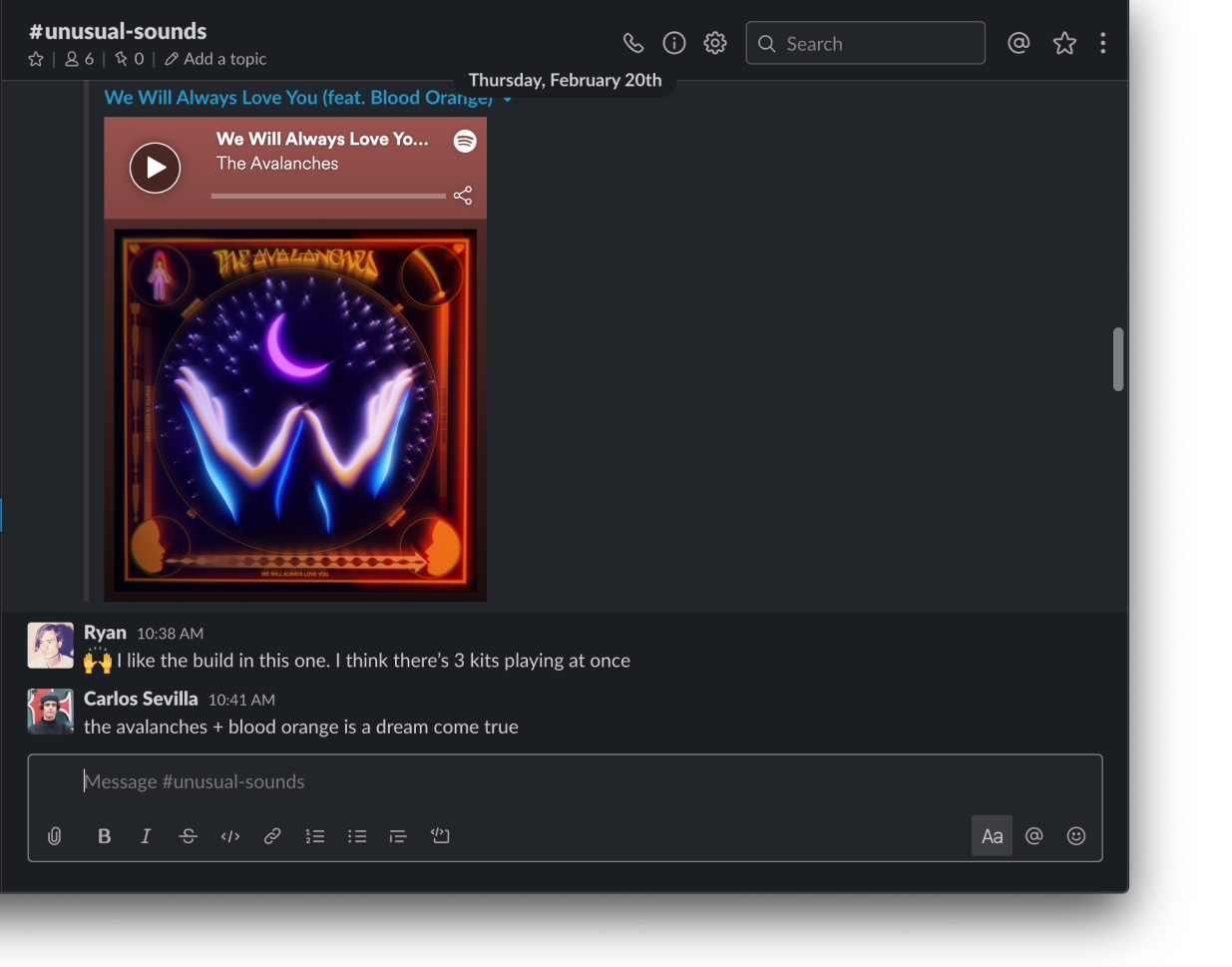
Task: View the 6 channel members
Action: pos(79,59)
